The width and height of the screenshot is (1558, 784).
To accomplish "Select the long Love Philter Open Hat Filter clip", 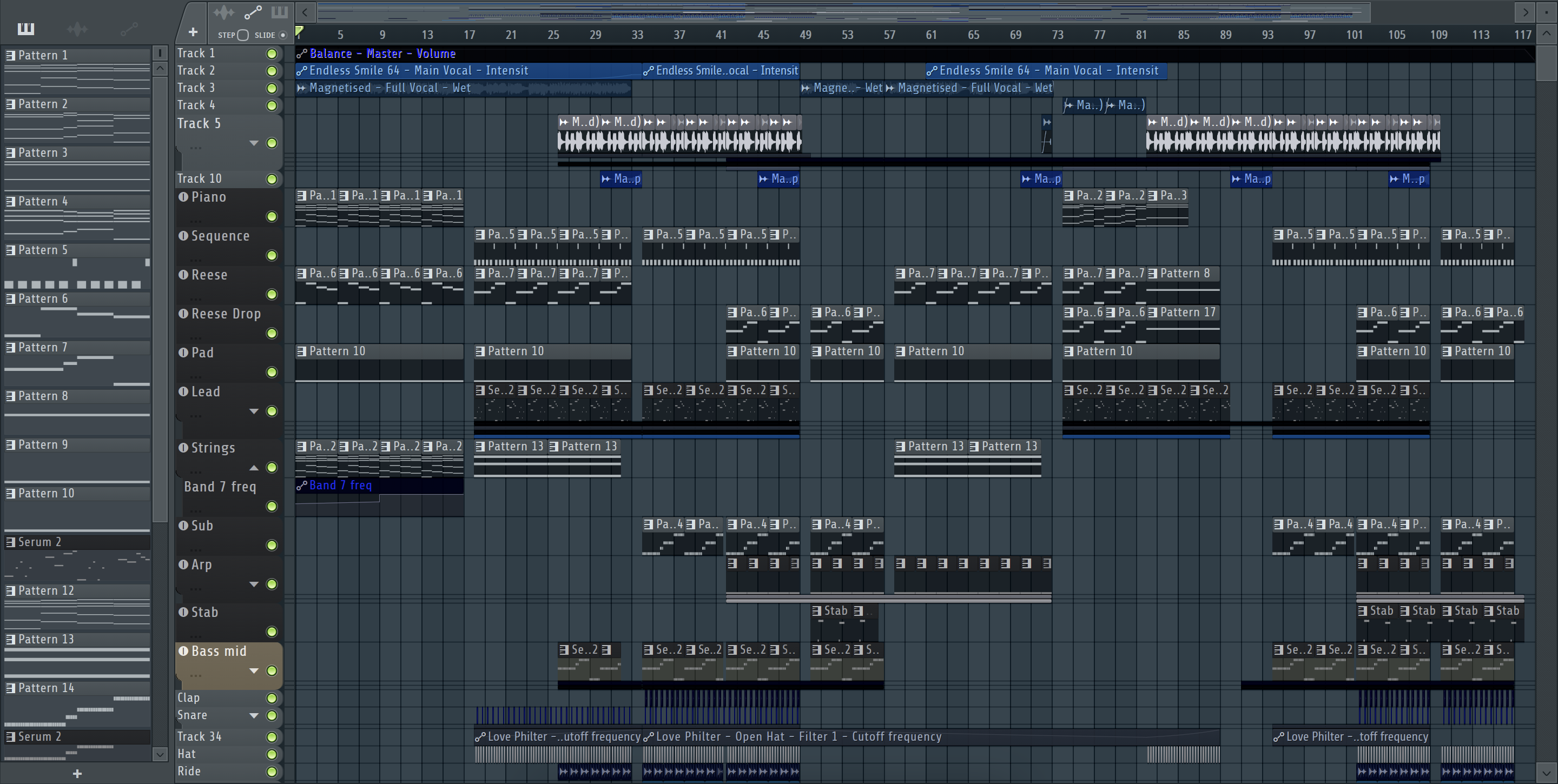I will click(932, 737).
